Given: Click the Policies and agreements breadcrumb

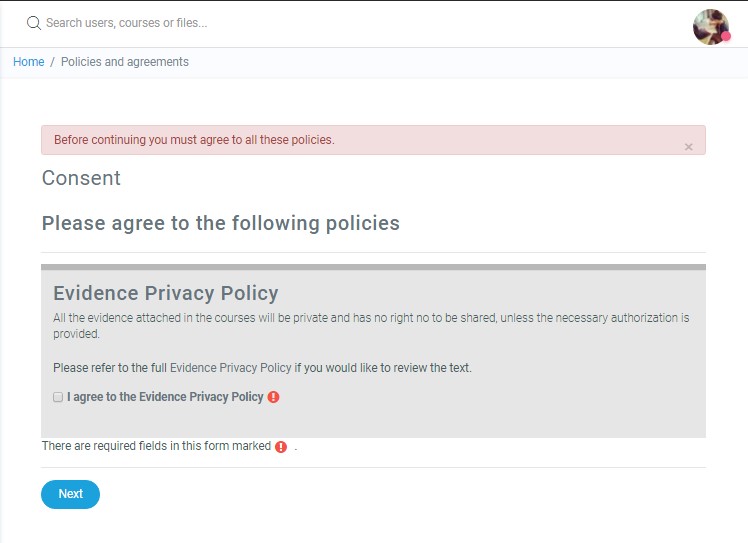Looking at the screenshot, I should (x=125, y=62).
